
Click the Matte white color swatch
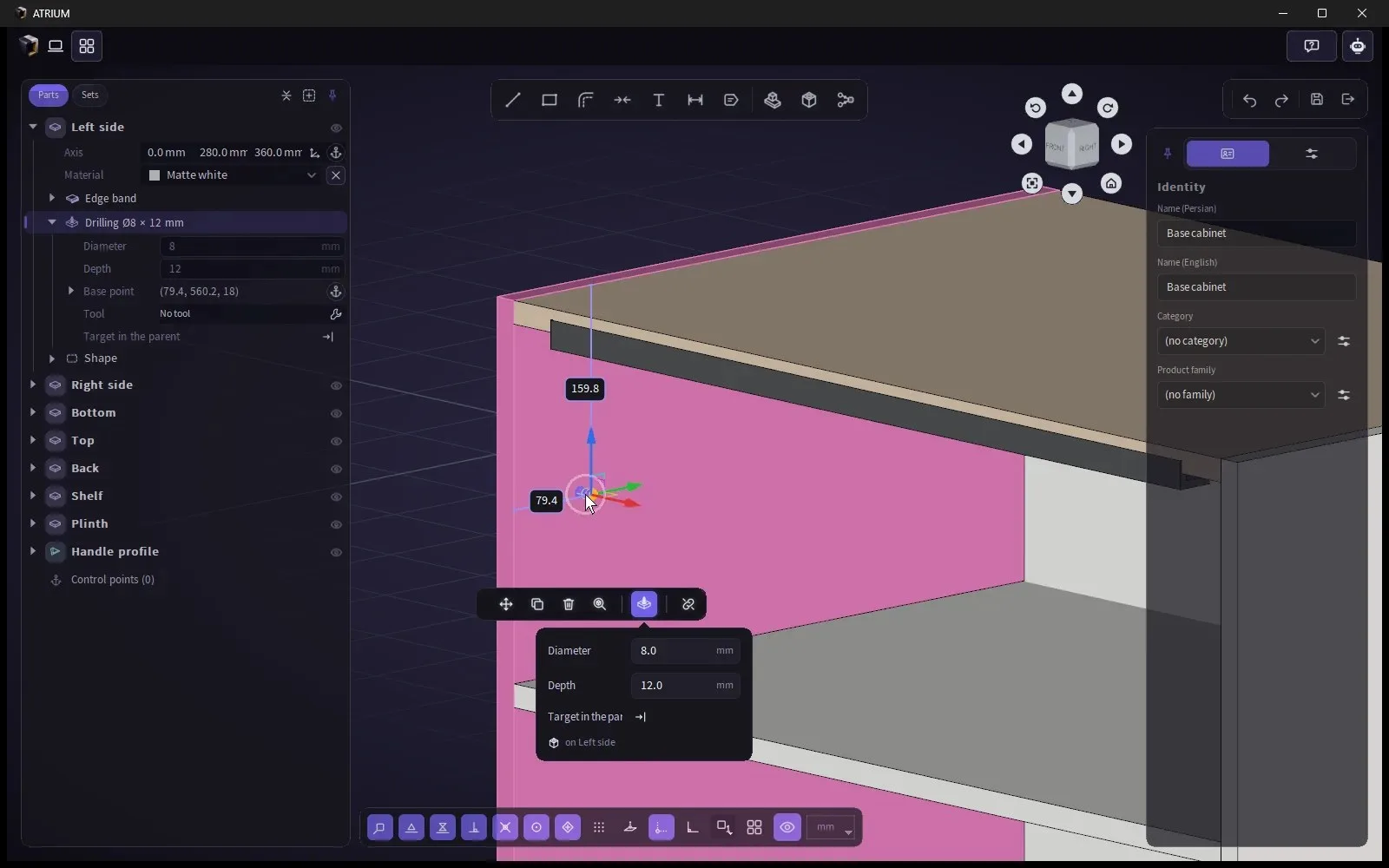pos(155,175)
